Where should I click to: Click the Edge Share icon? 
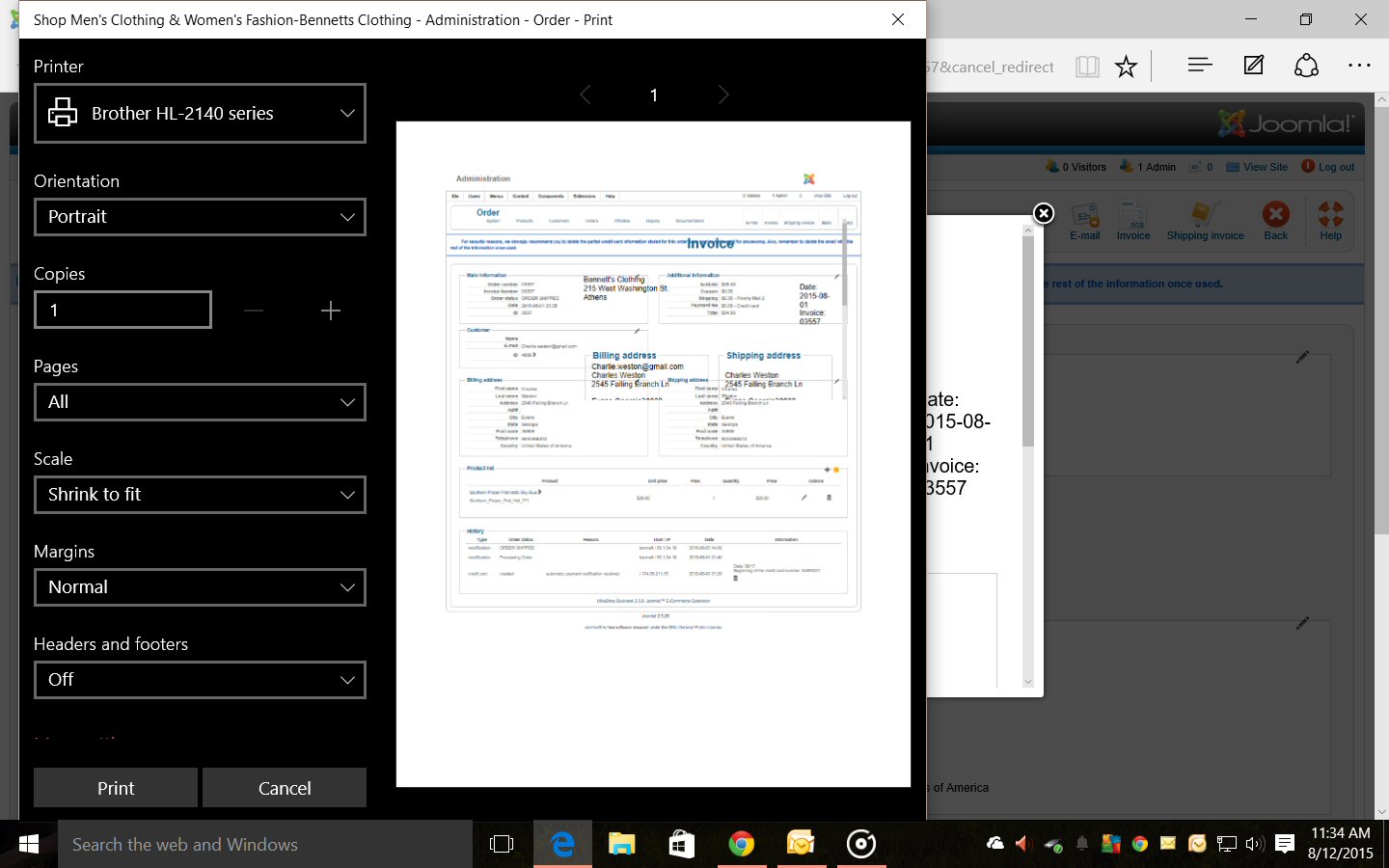click(x=1306, y=66)
